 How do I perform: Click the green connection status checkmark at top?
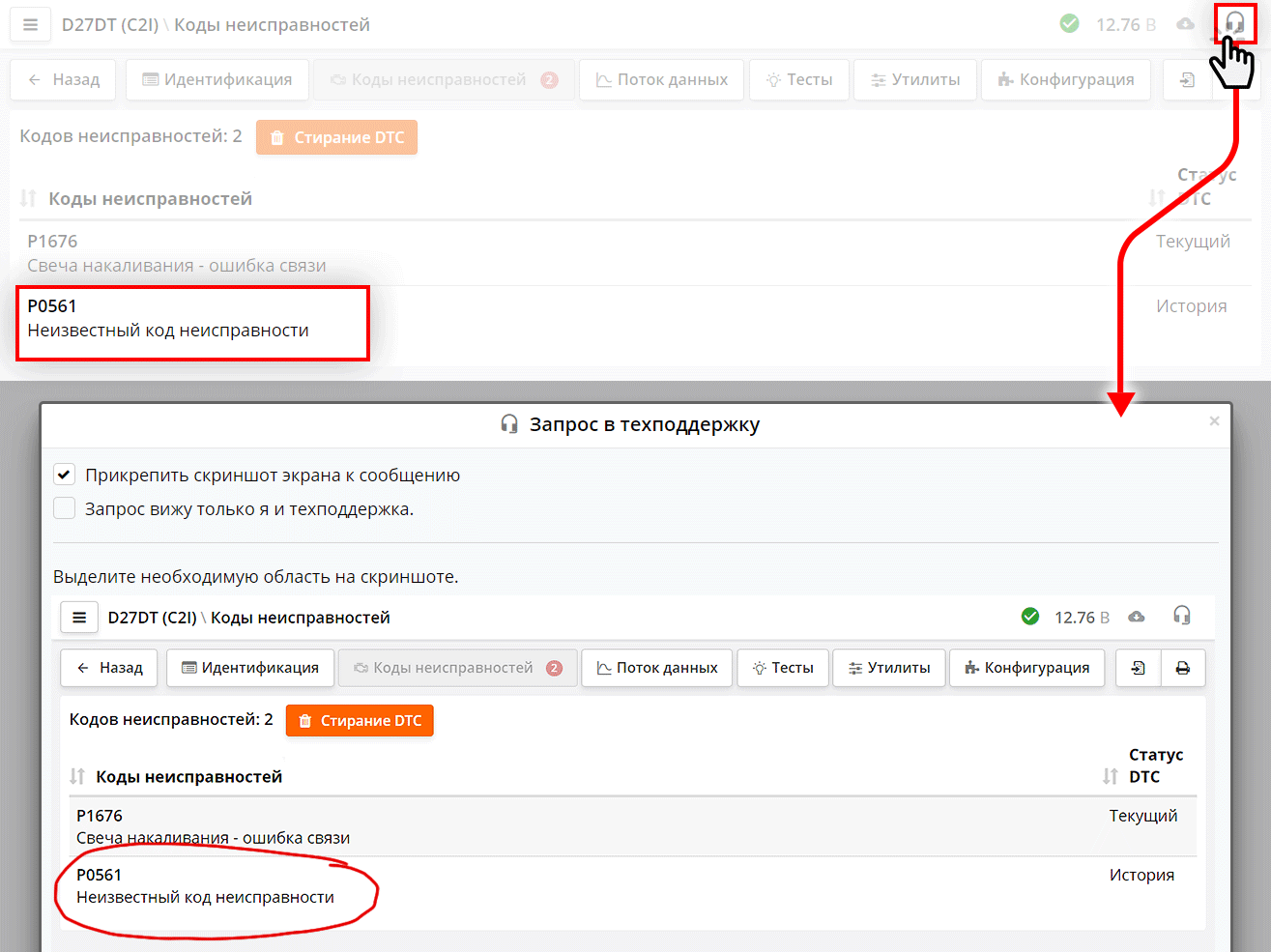click(x=1069, y=24)
